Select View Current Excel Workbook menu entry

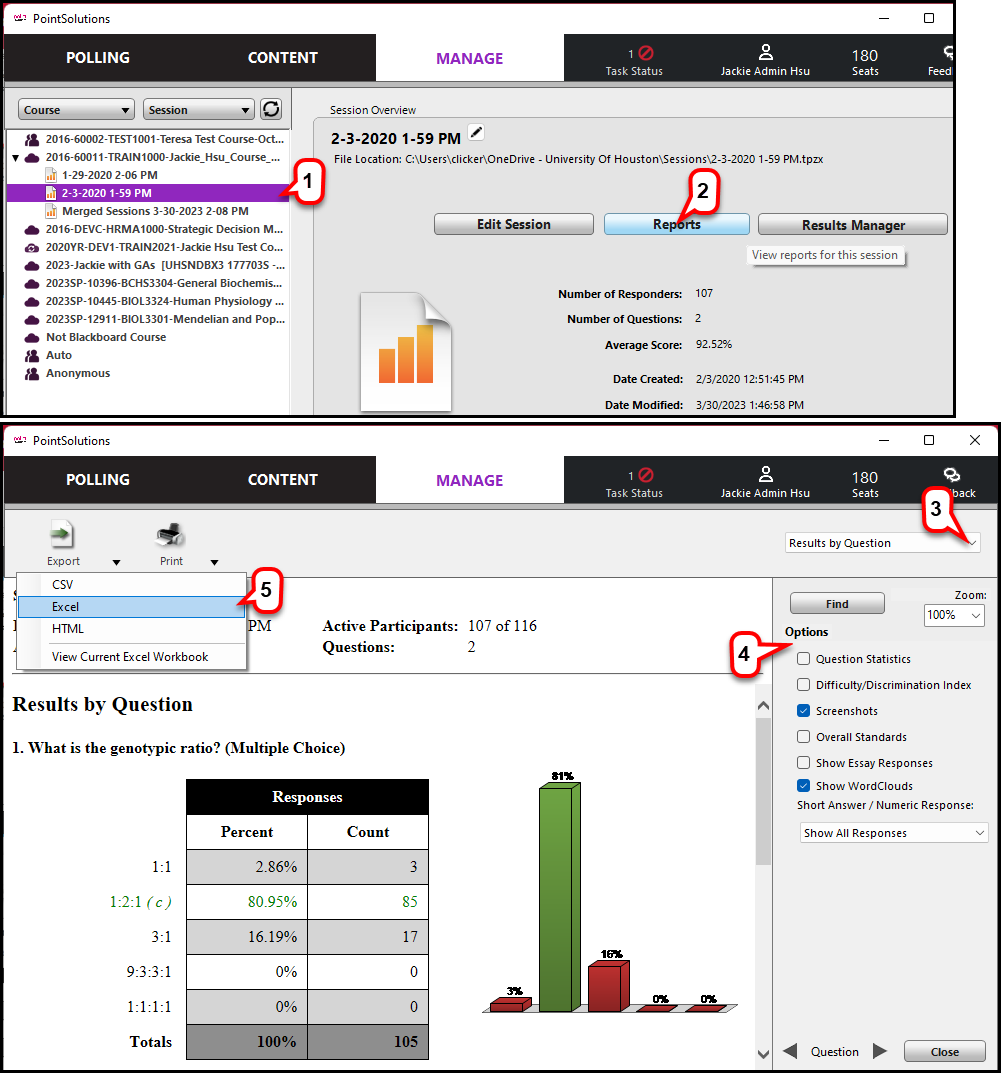point(131,657)
